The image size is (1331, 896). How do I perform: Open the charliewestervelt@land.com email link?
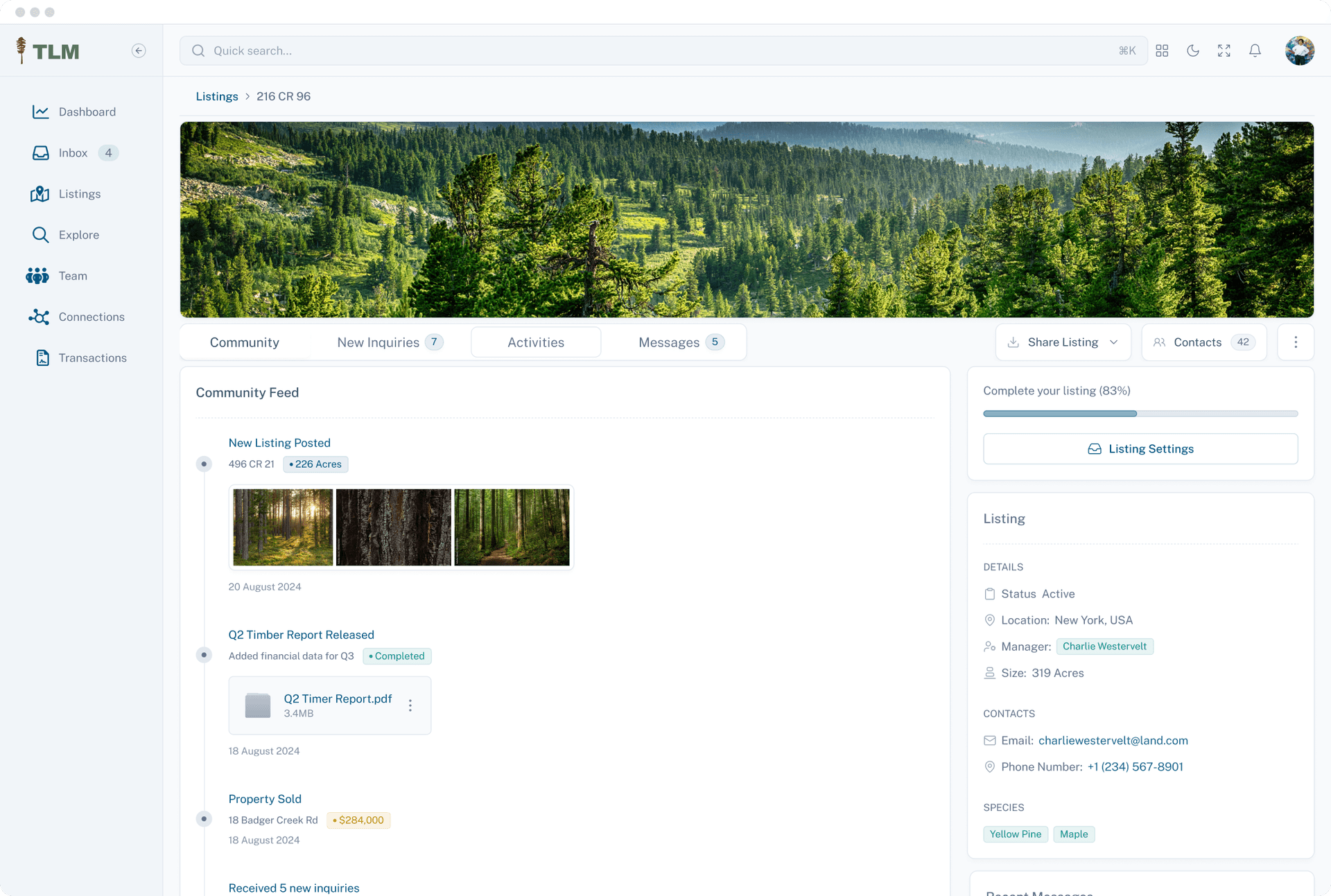pyautogui.click(x=1113, y=740)
